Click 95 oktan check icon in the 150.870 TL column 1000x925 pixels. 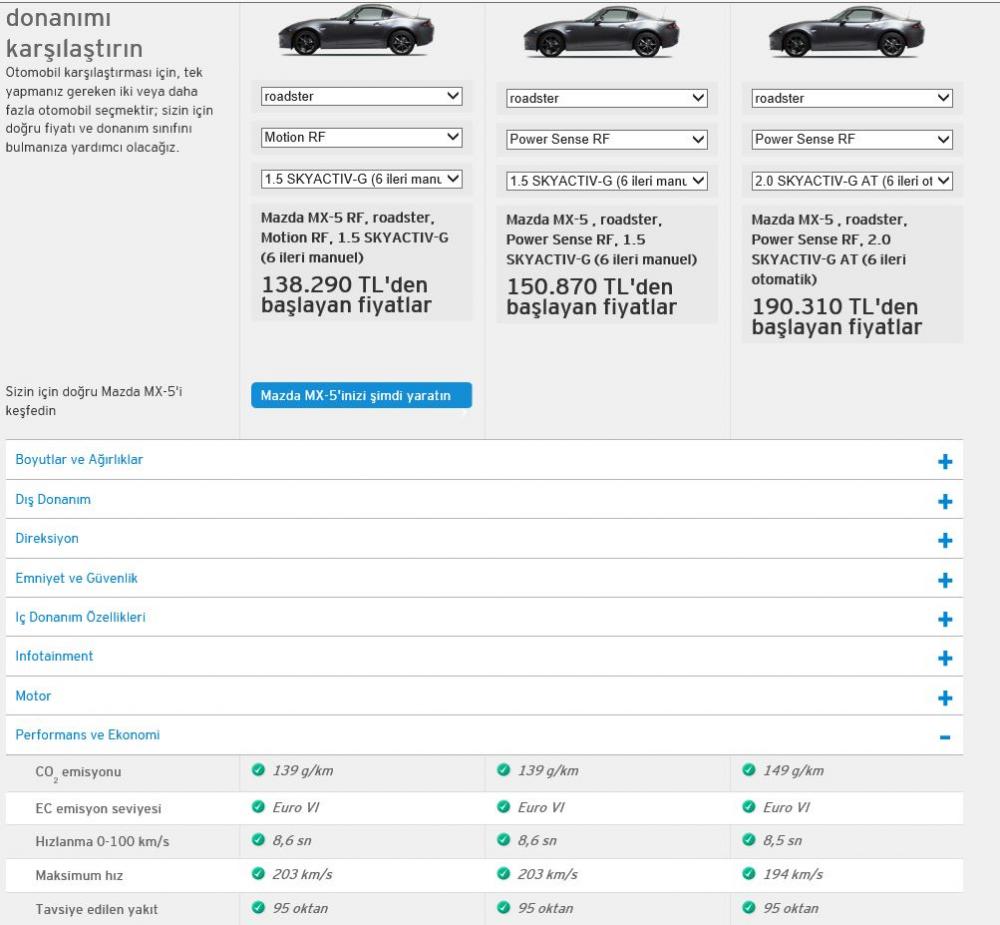[503, 907]
